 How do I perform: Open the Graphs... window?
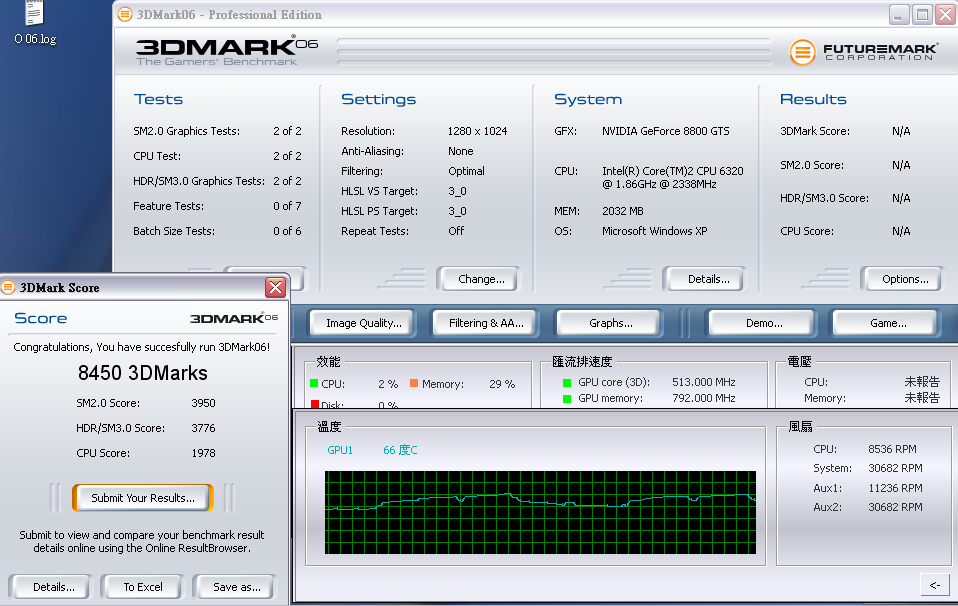610,323
